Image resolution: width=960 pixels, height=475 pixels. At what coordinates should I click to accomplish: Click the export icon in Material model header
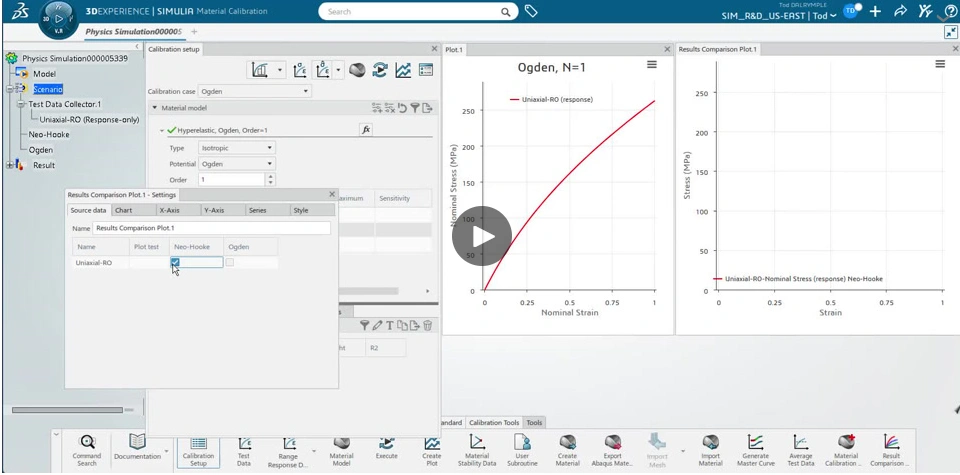(427, 108)
